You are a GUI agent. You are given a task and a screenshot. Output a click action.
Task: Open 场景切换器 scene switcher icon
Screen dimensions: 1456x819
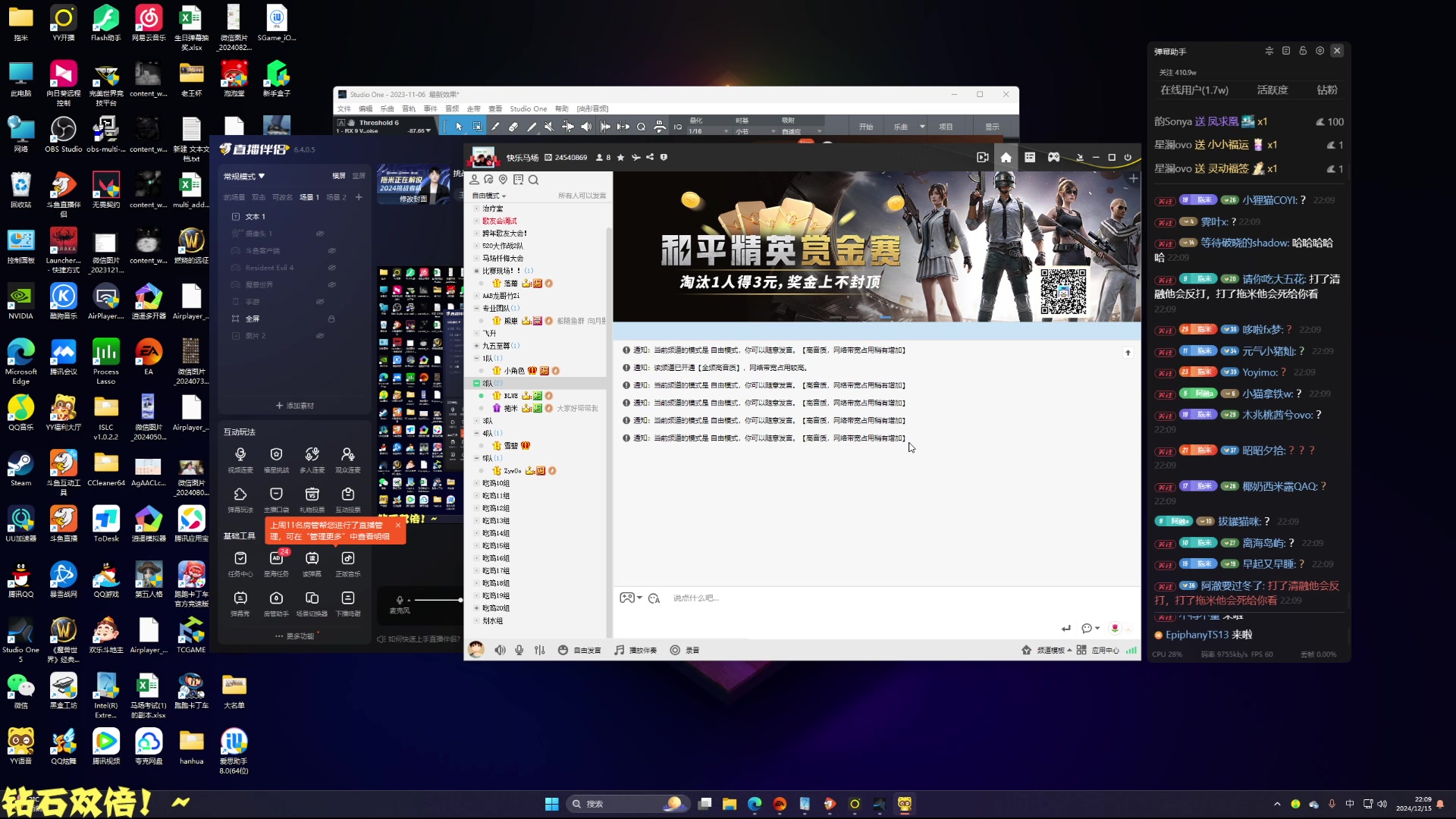[x=312, y=604]
